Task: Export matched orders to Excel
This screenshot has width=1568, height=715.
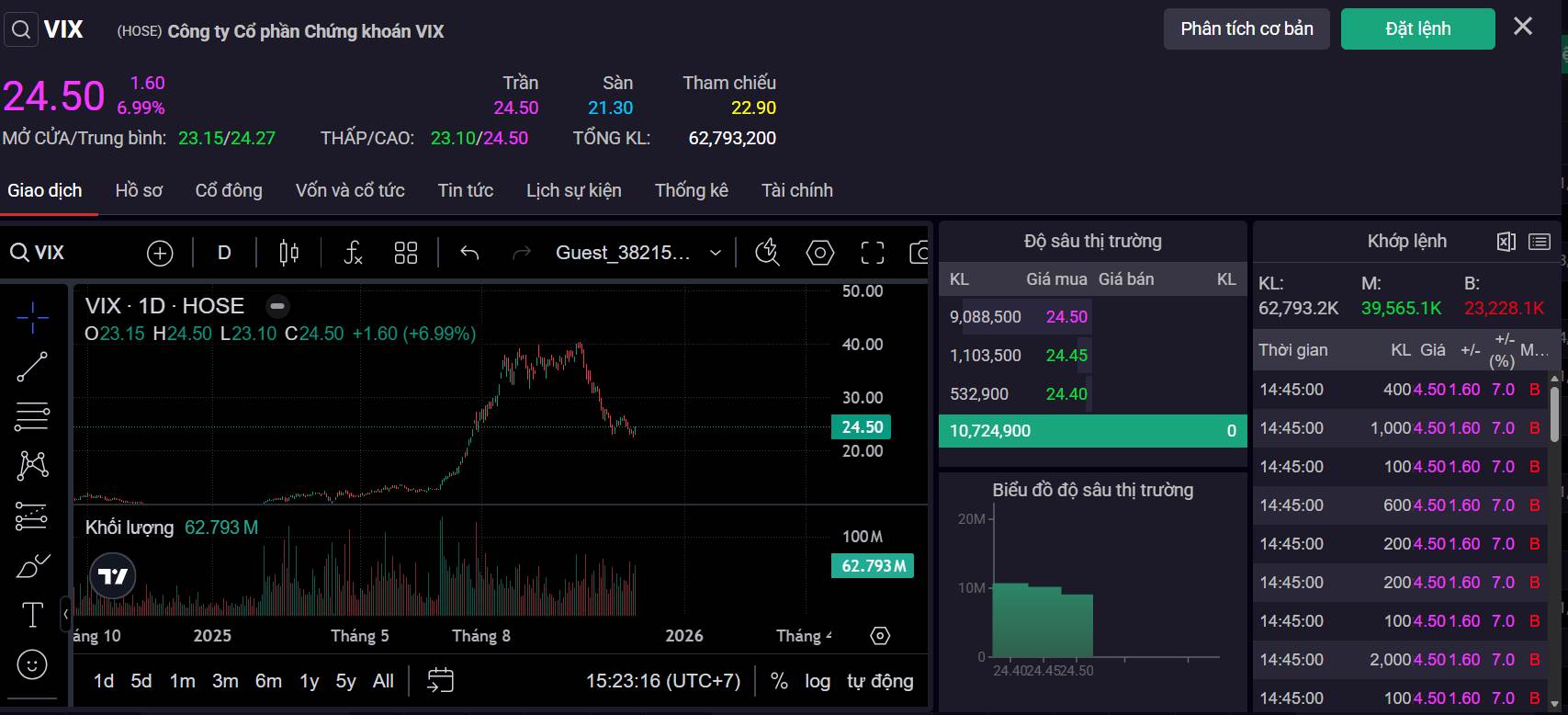Action: [1506, 242]
